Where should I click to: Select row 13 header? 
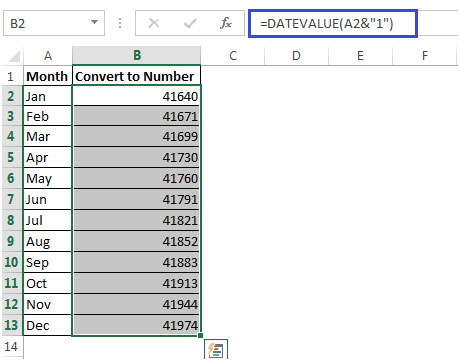[x=11, y=325]
